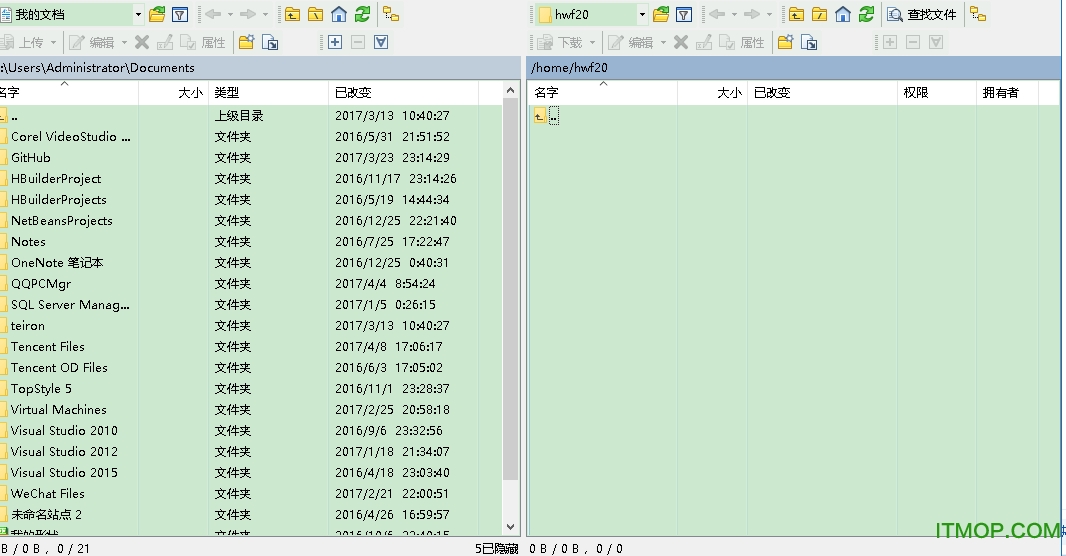Viewport: 1066px width, 556px height.
Task: Click the local select all icon
Action: [381, 42]
